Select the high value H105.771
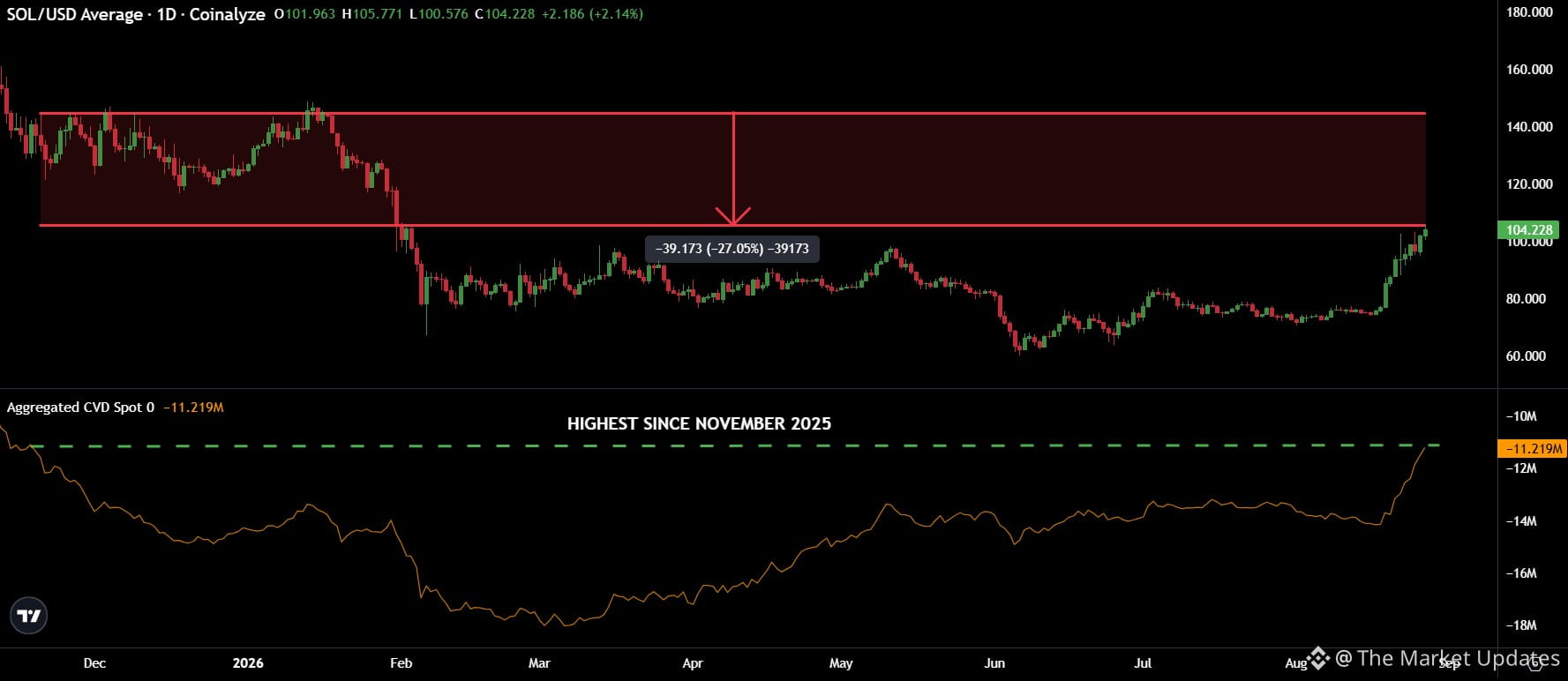Image resolution: width=1568 pixels, height=681 pixels. click(x=372, y=14)
